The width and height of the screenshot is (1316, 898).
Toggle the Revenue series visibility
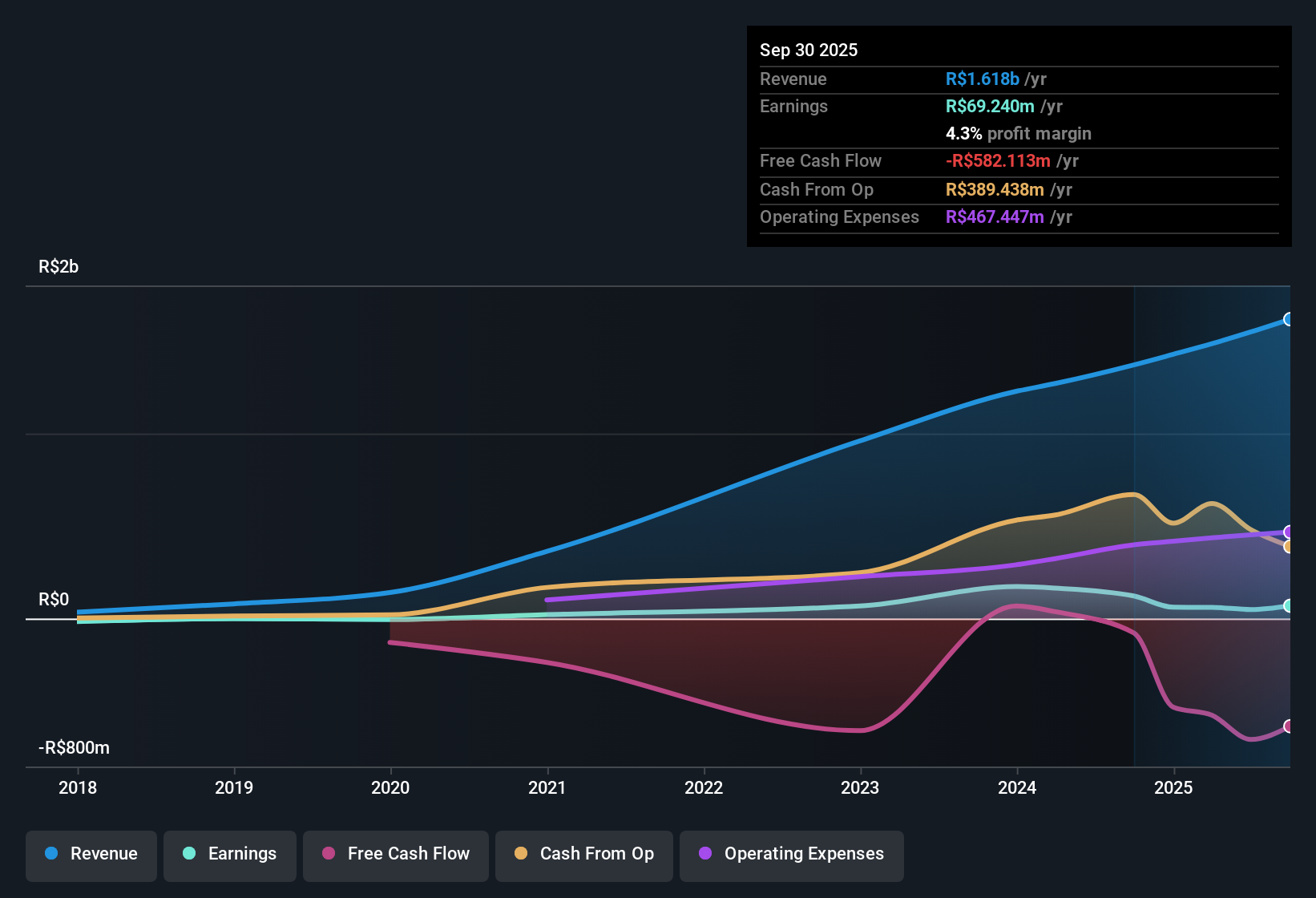[91, 854]
